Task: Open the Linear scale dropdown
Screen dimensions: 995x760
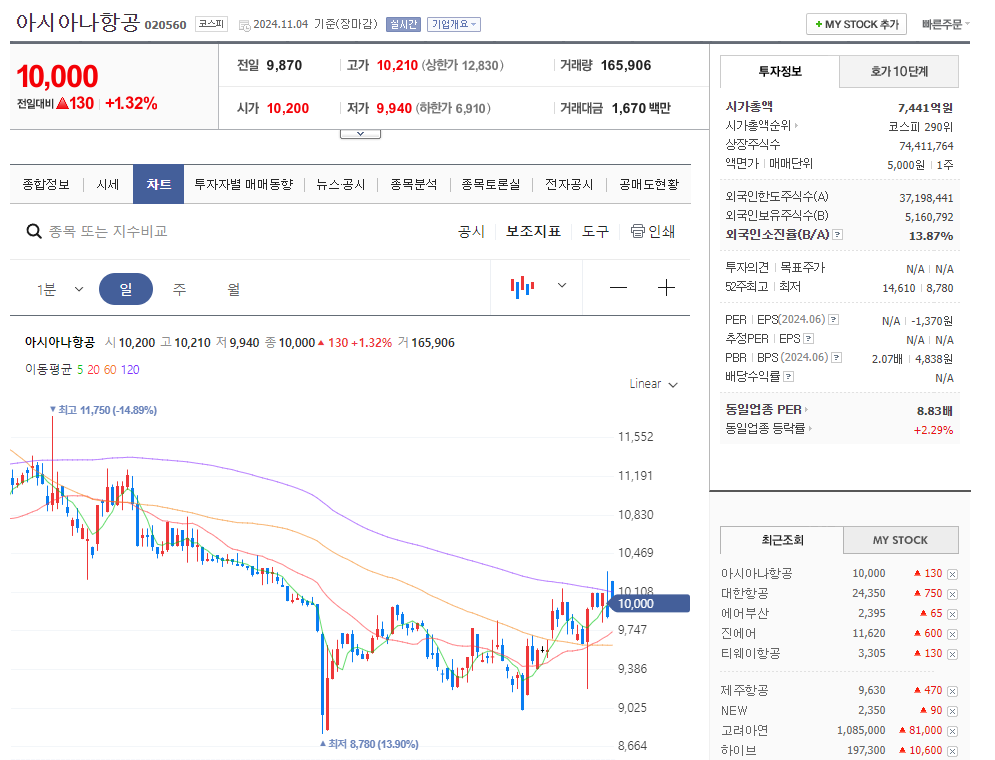Action: point(654,384)
